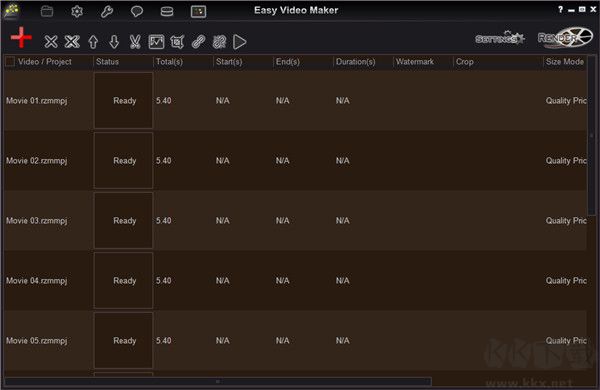600x390 pixels.
Task: Open the watermark picture icon
Action: [156, 42]
